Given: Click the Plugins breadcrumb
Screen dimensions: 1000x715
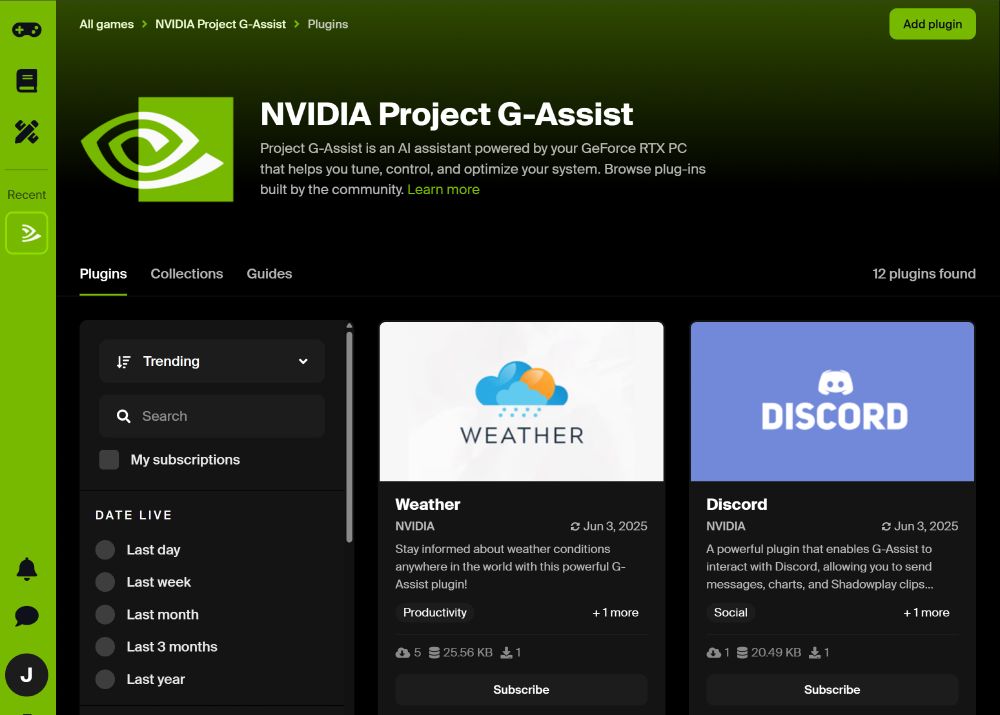Looking at the screenshot, I should click(x=328, y=24).
